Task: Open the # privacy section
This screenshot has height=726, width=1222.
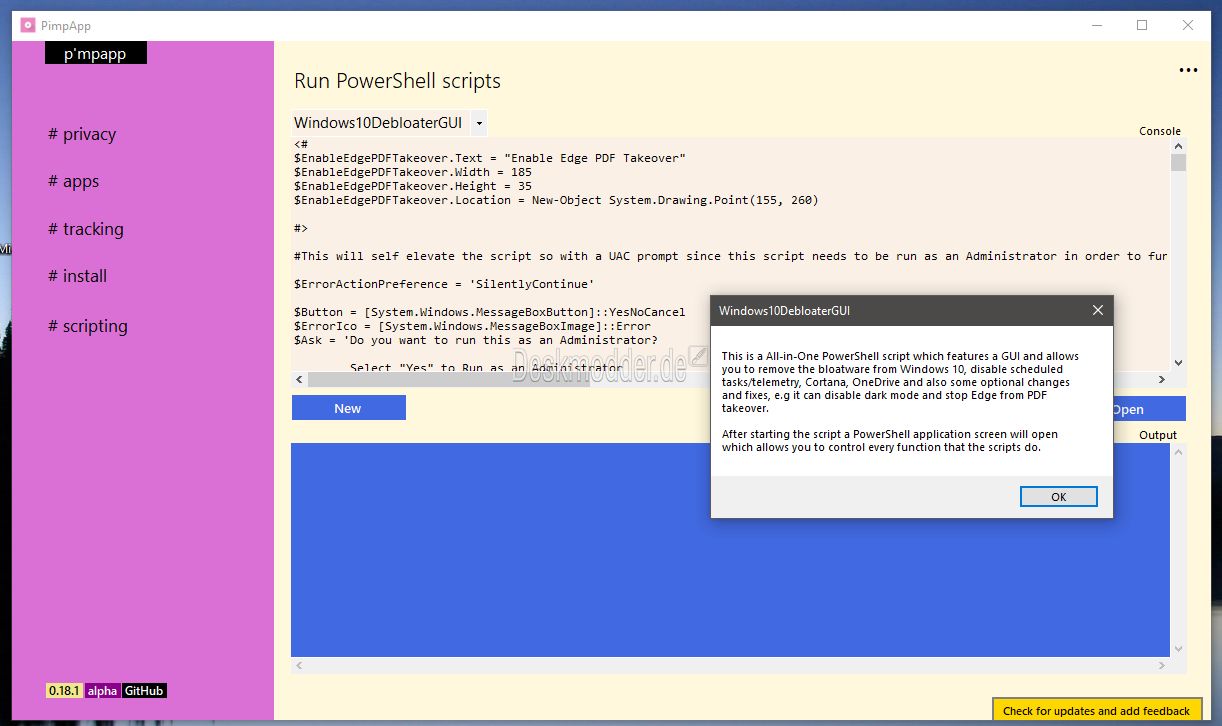Action: tap(82, 134)
